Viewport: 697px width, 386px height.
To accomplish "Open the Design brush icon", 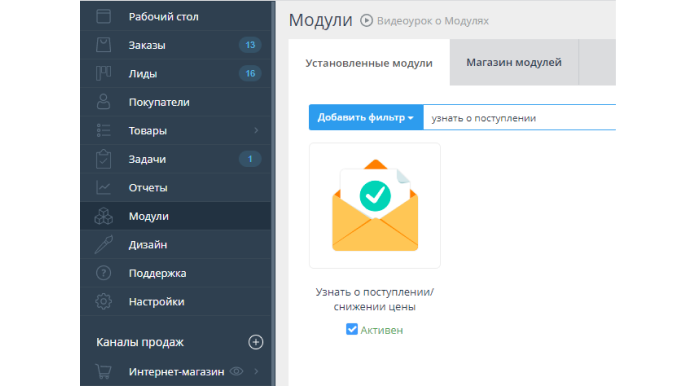I will (104, 244).
